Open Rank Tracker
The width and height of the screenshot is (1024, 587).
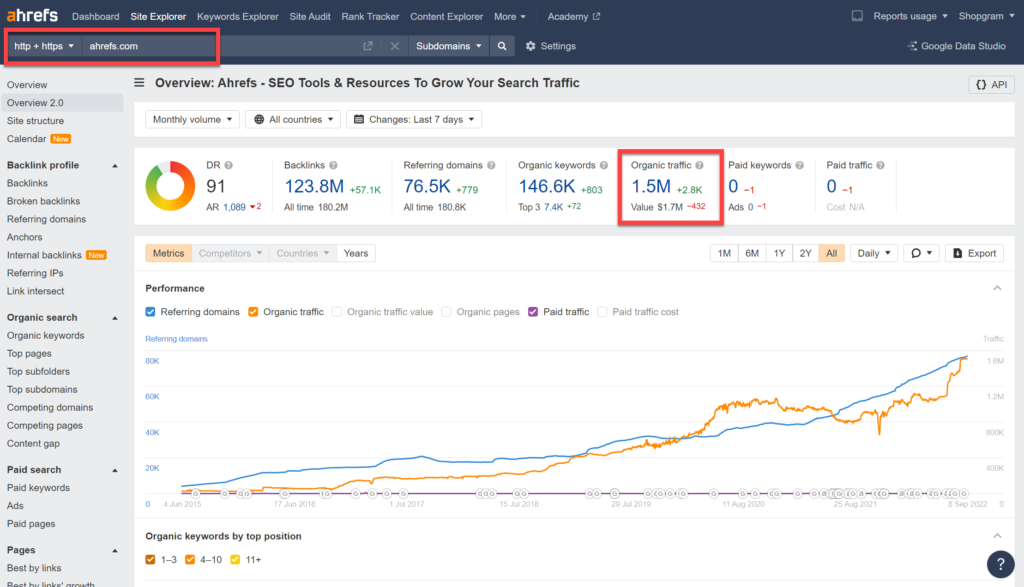click(x=370, y=16)
